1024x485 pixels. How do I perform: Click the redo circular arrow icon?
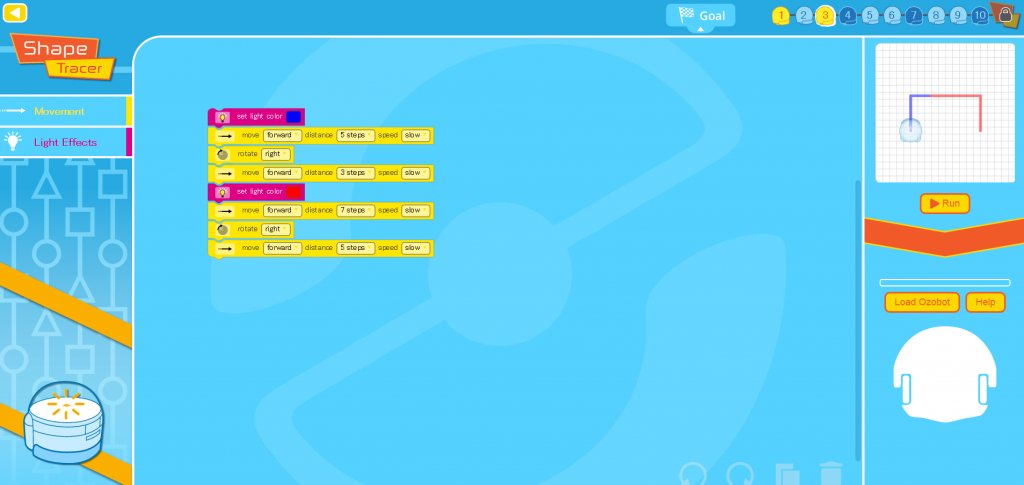[740, 474]
